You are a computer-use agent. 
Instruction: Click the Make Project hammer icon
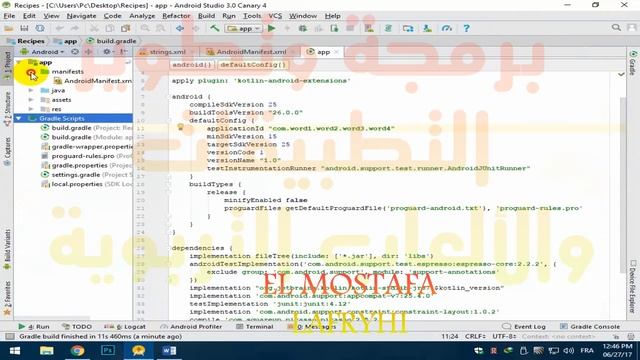pyautogui.click(x=215, y=28)
